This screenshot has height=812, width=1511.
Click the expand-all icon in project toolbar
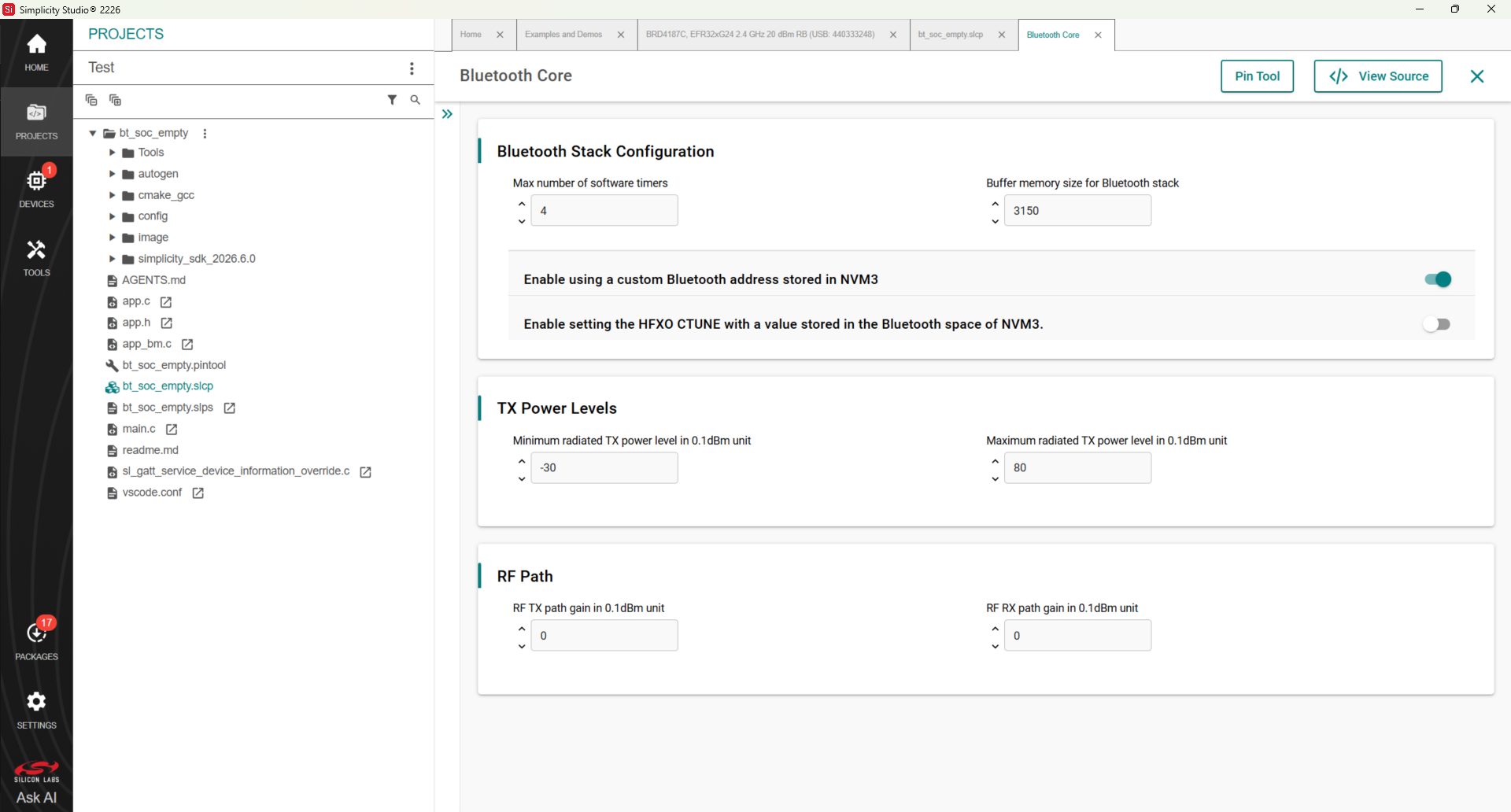pos(115,100)
